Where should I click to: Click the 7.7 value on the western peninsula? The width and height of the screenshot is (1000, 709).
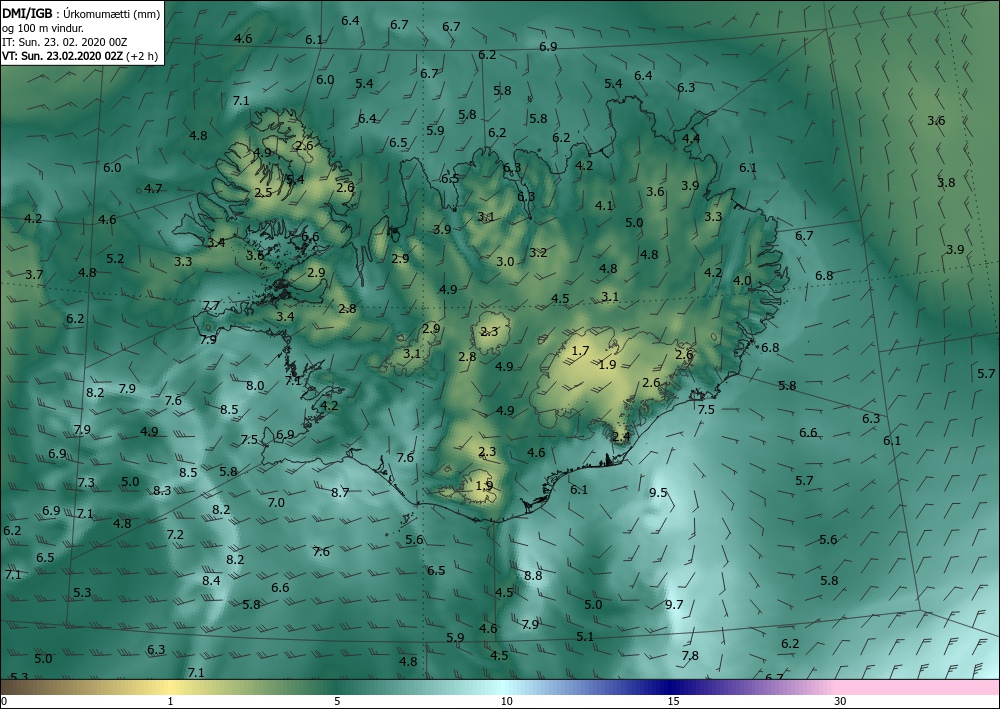[211, 305]
